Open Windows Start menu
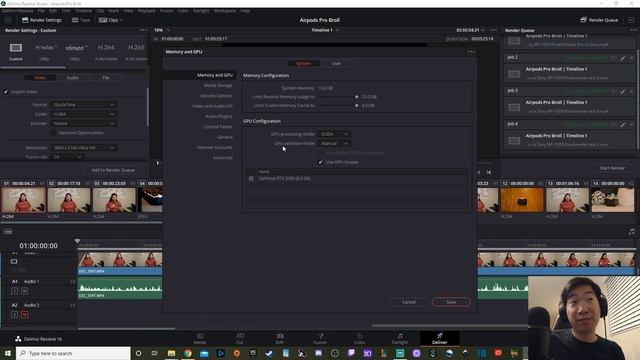Viewport: 640px width, 360px height. [x=8, y=353]
